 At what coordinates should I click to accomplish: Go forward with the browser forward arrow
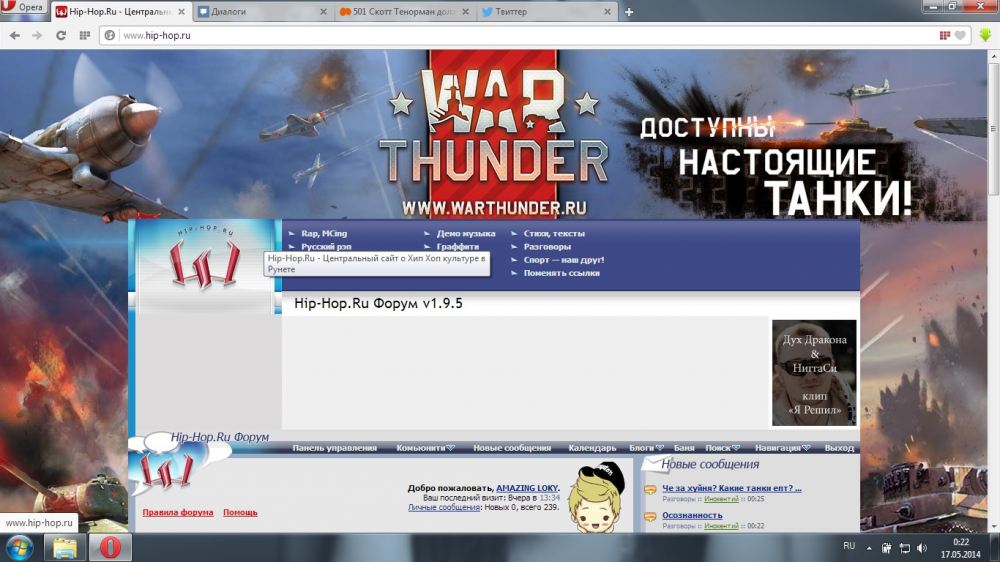37,36
